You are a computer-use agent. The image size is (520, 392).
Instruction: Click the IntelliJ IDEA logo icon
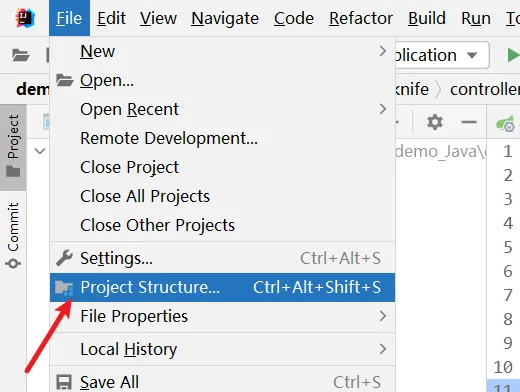pos(25,18)
